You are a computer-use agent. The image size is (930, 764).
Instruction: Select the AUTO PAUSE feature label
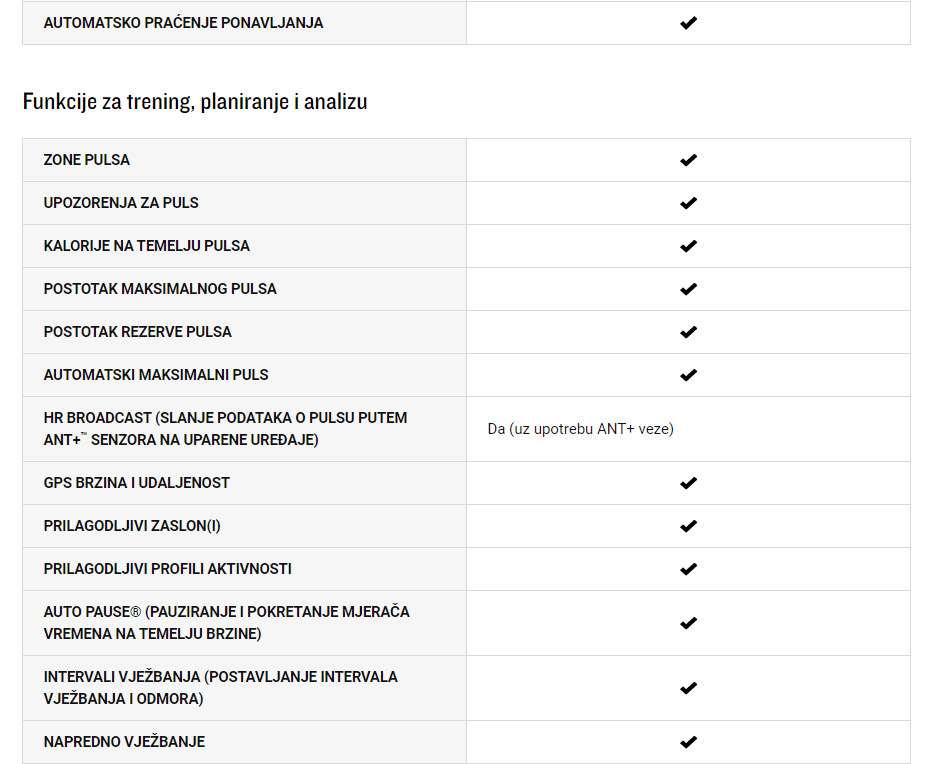coord(227,623)
